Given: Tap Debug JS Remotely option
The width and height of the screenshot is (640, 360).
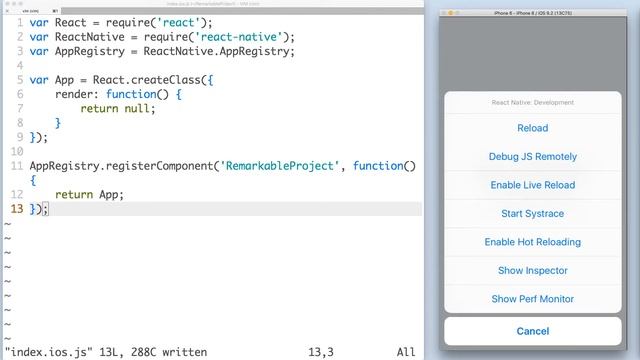Looking at the screenshot, I should click(x=533, y=157).
